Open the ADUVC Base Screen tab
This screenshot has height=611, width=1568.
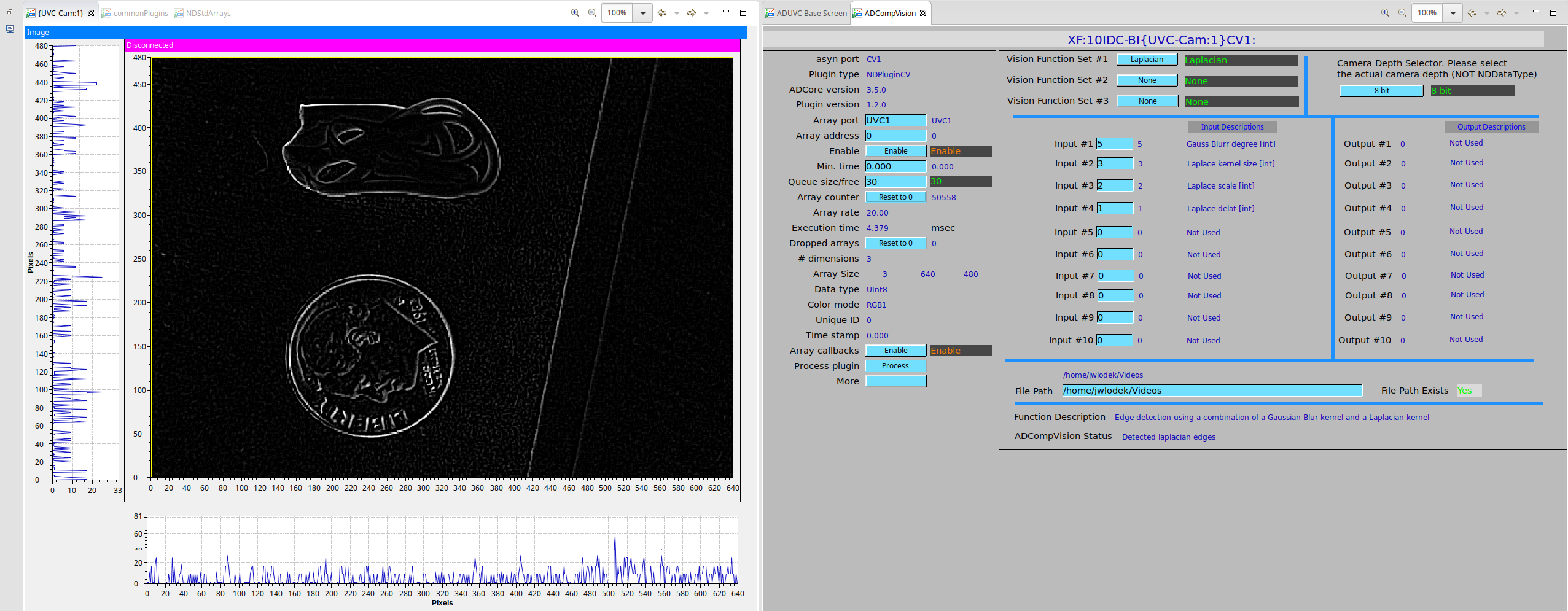click(x=806, y=13)
